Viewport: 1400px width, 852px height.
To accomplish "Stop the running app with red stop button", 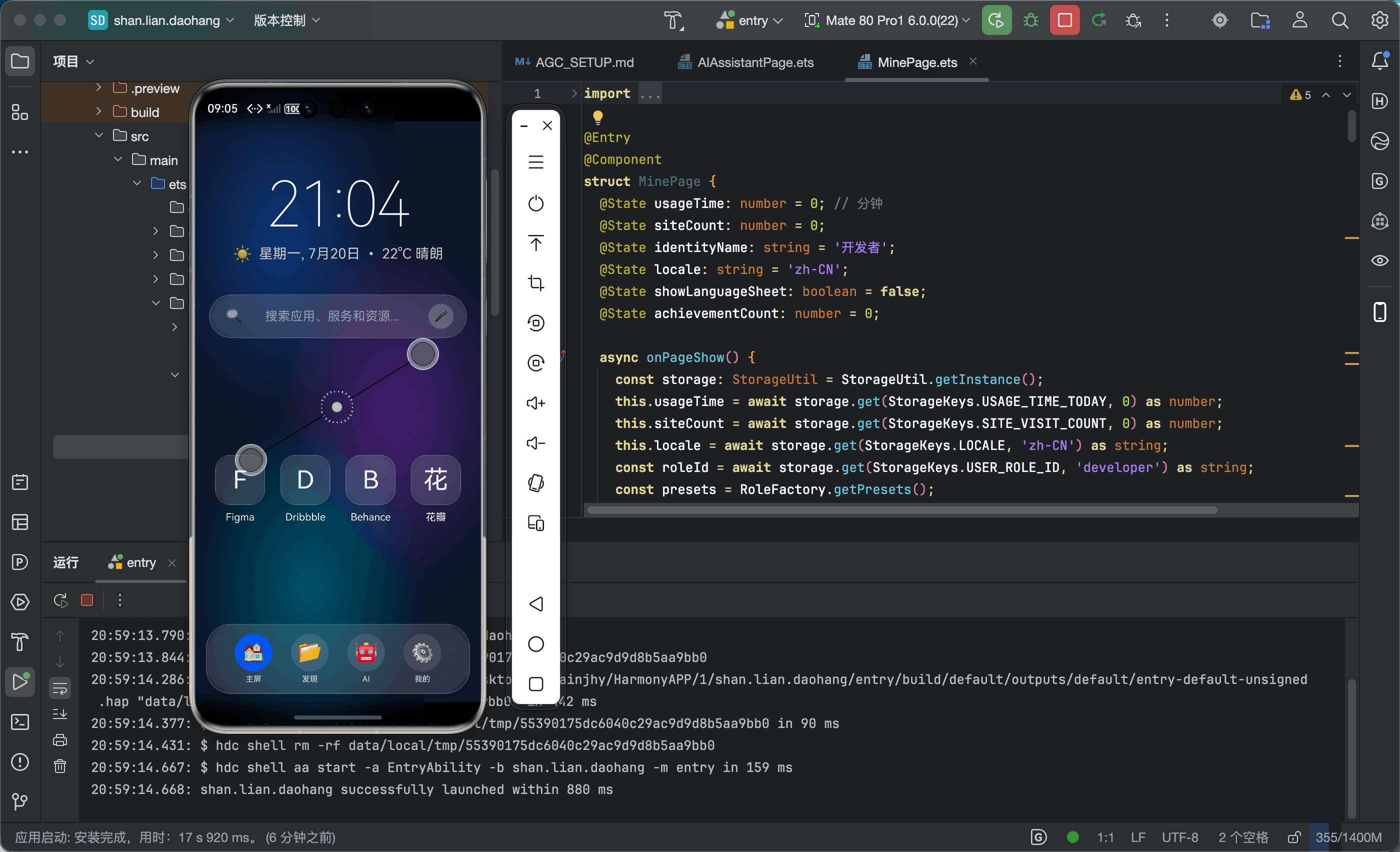I will [x=1065, y=20].
